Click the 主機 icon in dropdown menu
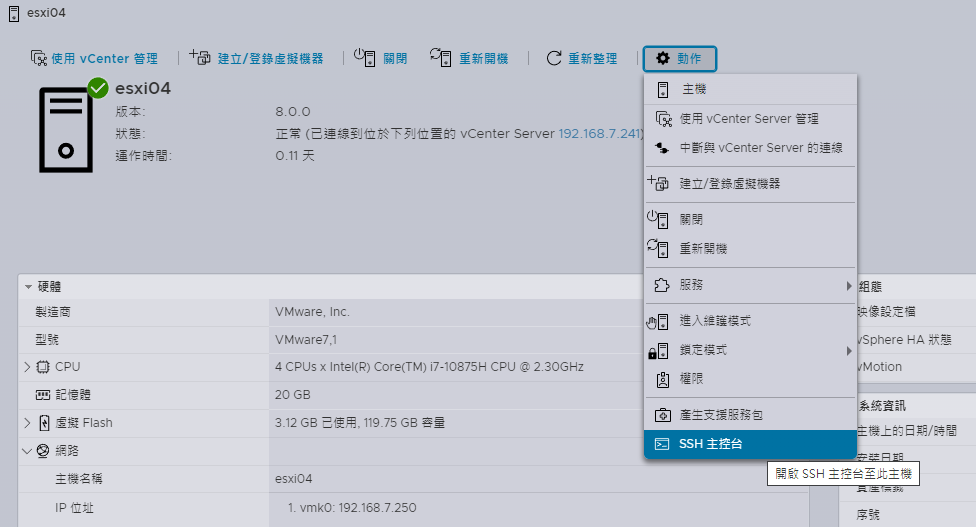Screen dimensions: 976x527 tap(663, 90)
